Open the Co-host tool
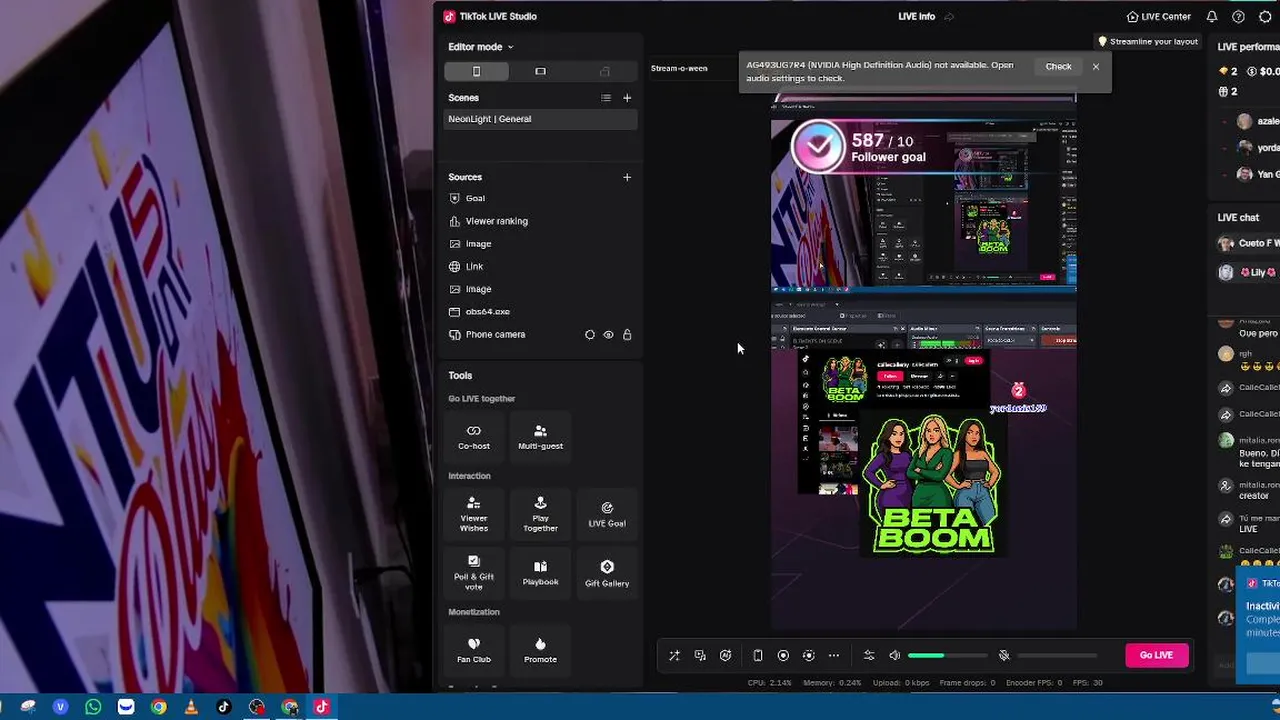The image size is (1280, 720). pos(474,437)
